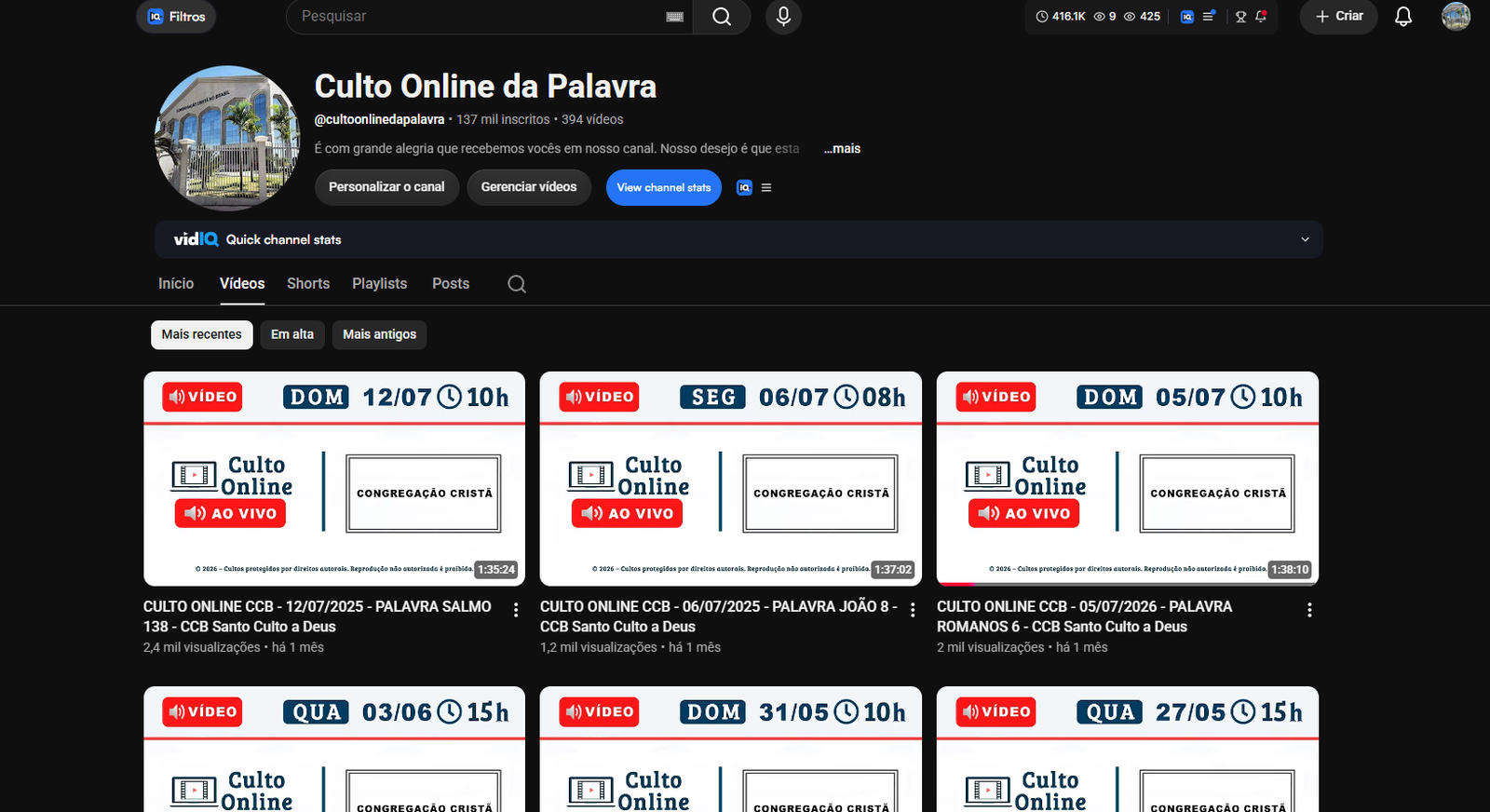Click the Criar create button
Image resolution: width=1490 pixels, height=812 pixels.
pos(1338,17)
